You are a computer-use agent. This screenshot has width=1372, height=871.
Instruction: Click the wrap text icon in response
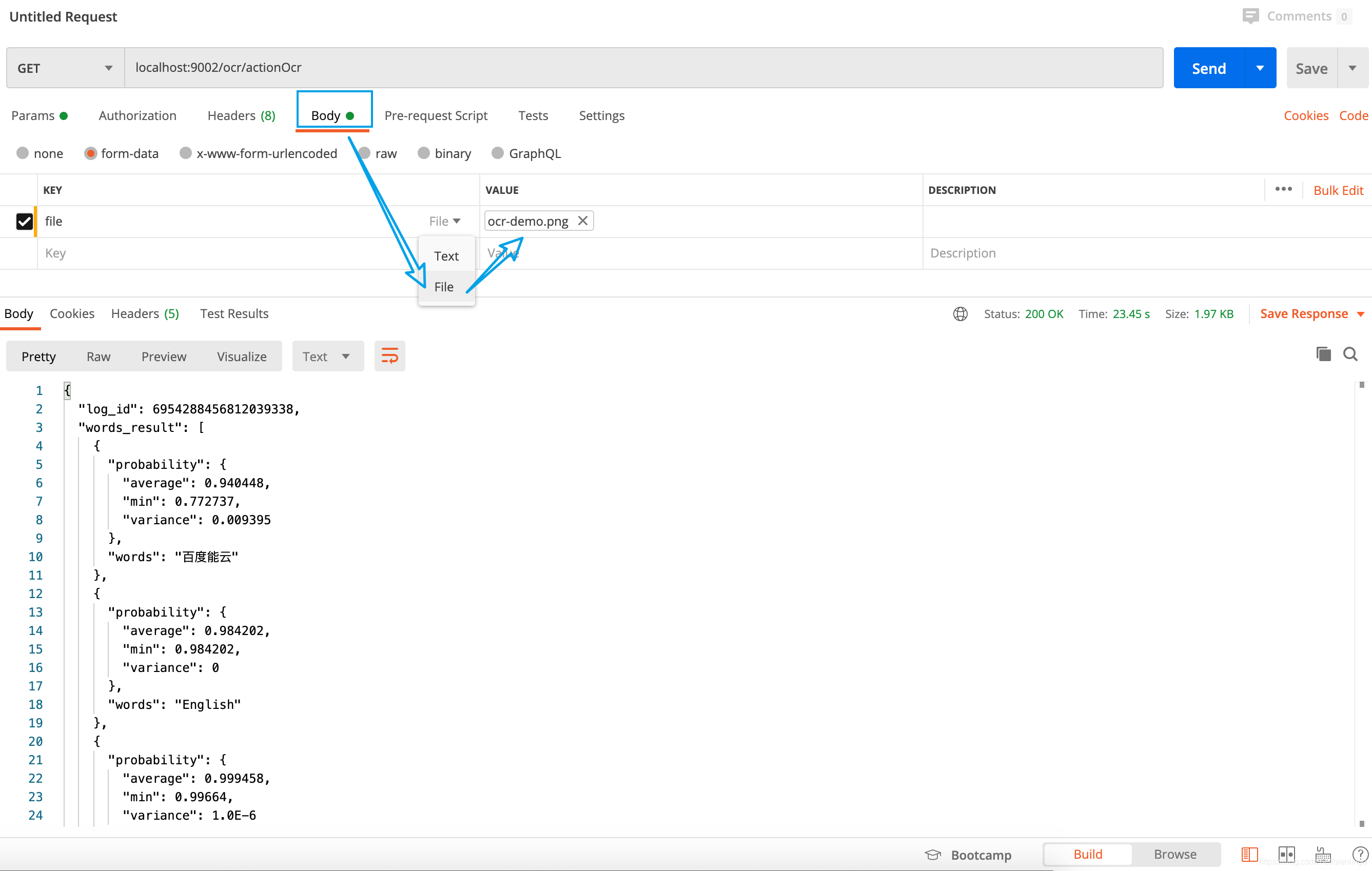coord(390,356)
